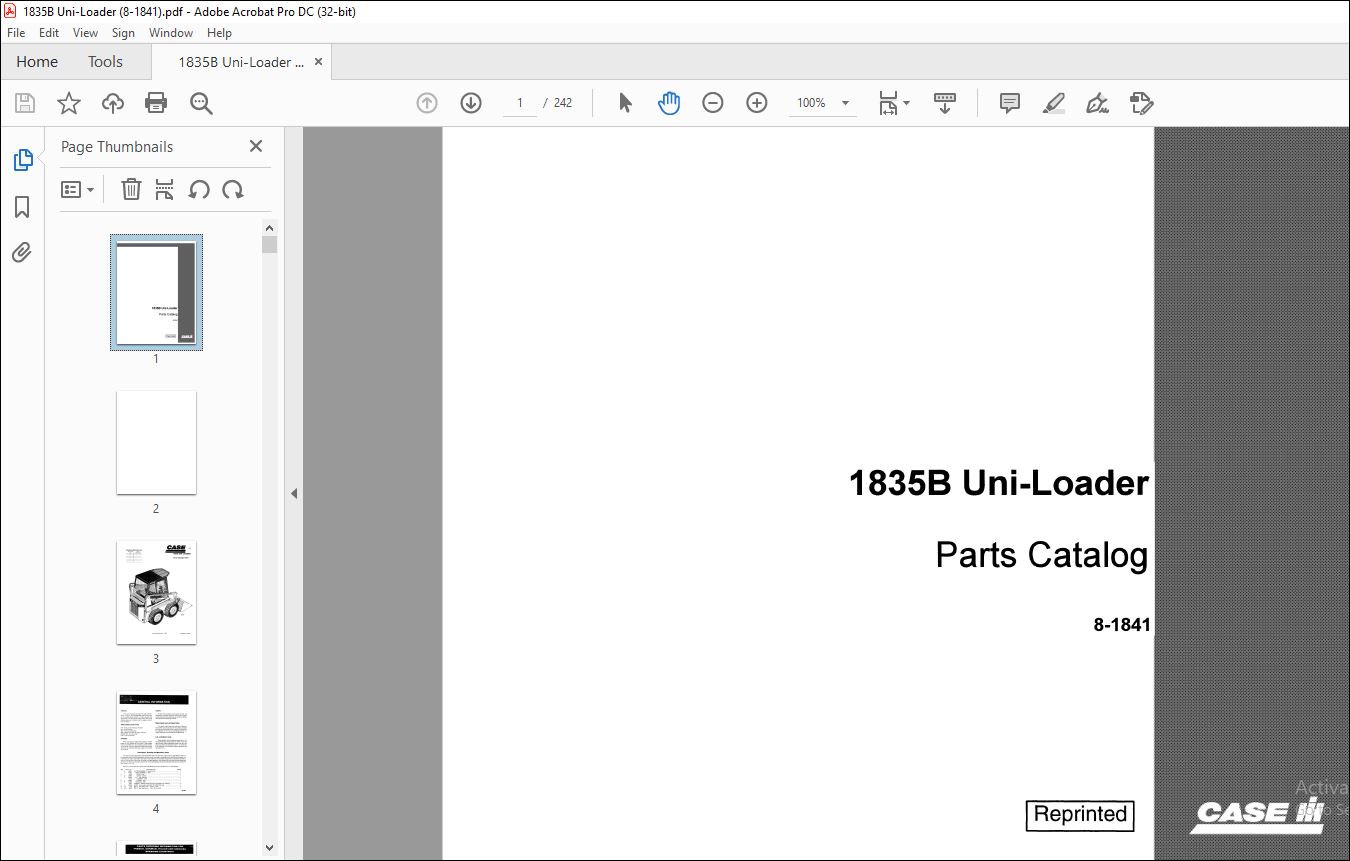Star this document as a favorite
This screenshot has width=1350, height=861.
point(68,103)
